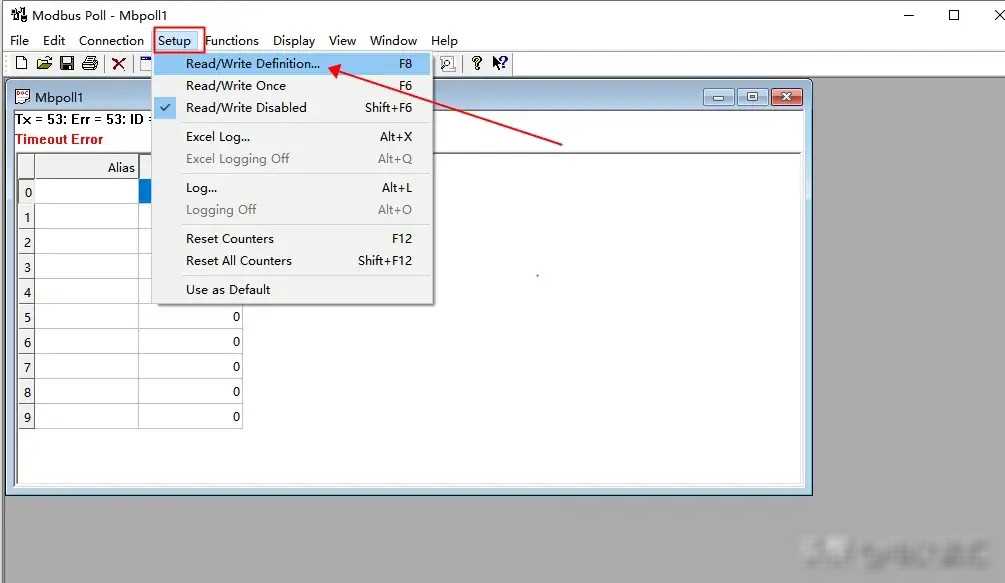Minimize the Modbus Poll main window
Viewport: 1005px width, 583px height.
tap(909, 15)
